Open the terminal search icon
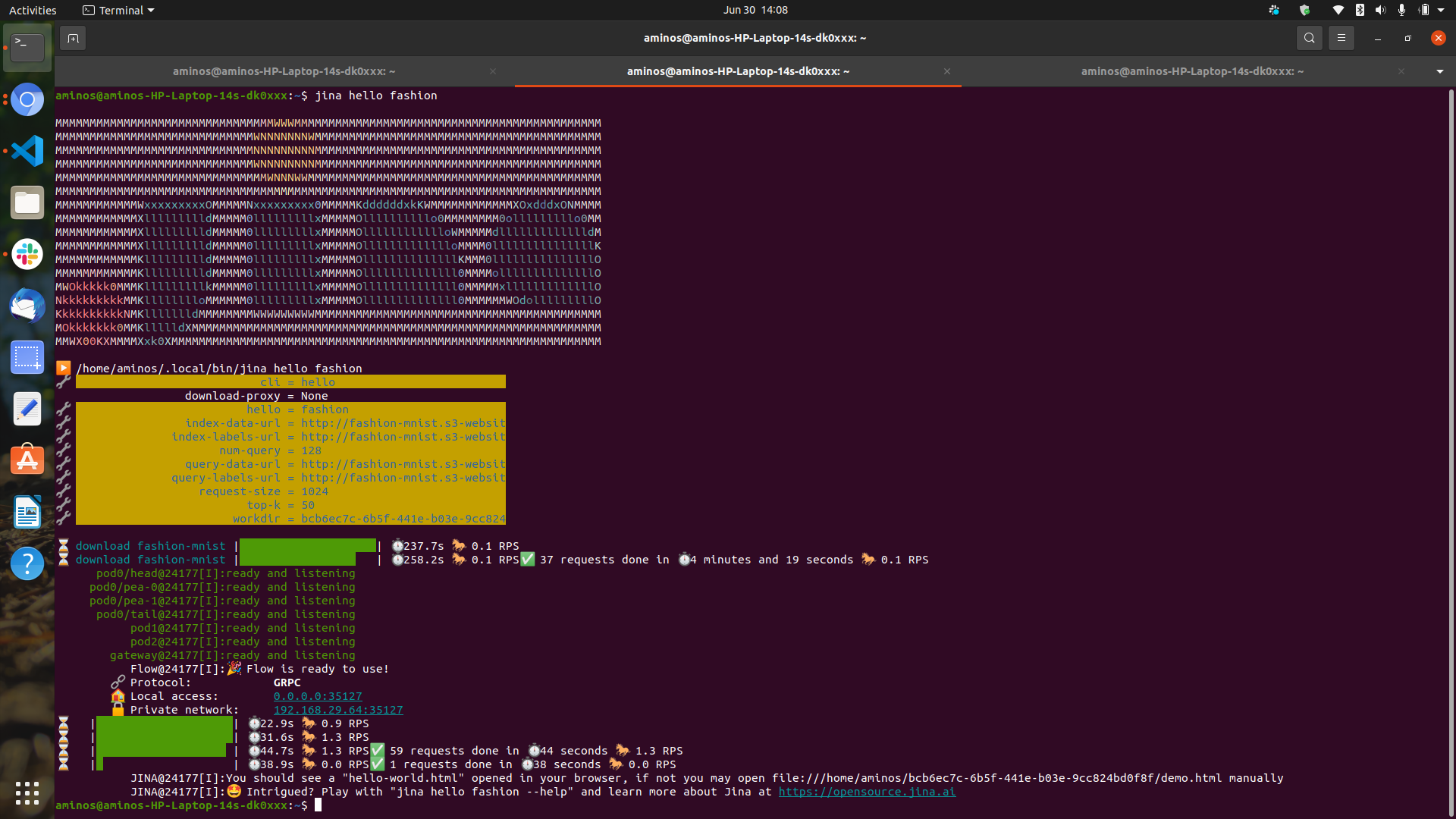This screenshot has width=1456, height=819. (x=1309, y=38)
